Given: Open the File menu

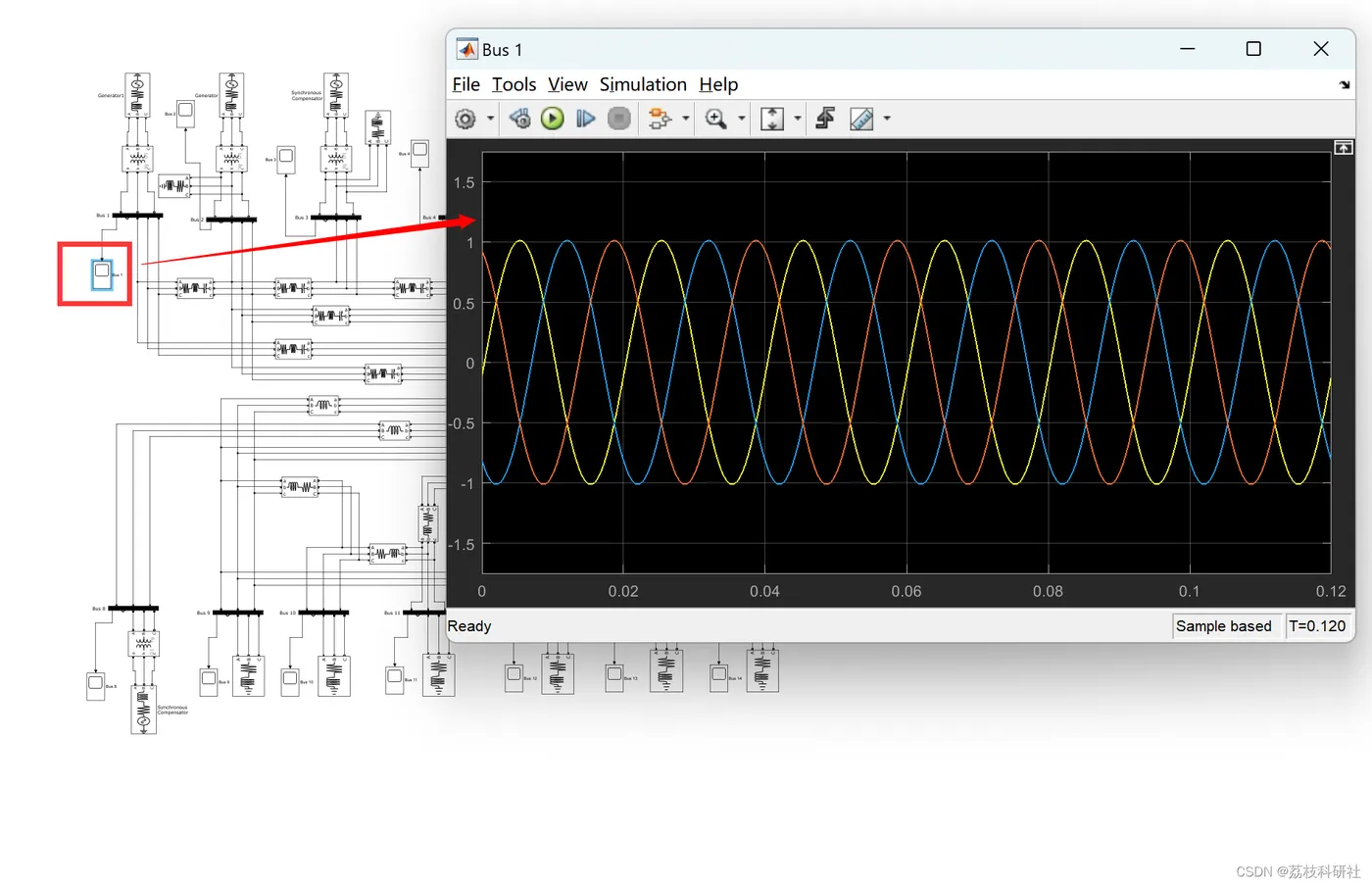Looking at the screenshot, I should (465, 84).
